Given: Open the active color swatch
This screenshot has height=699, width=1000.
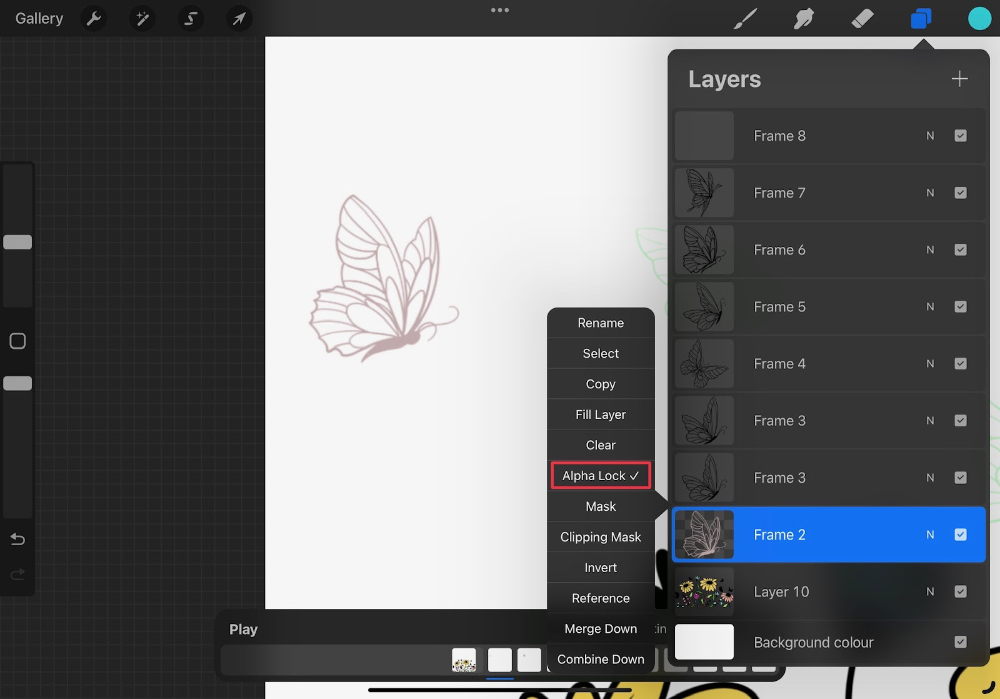Looking at the screenshot, I should point(979,18).
